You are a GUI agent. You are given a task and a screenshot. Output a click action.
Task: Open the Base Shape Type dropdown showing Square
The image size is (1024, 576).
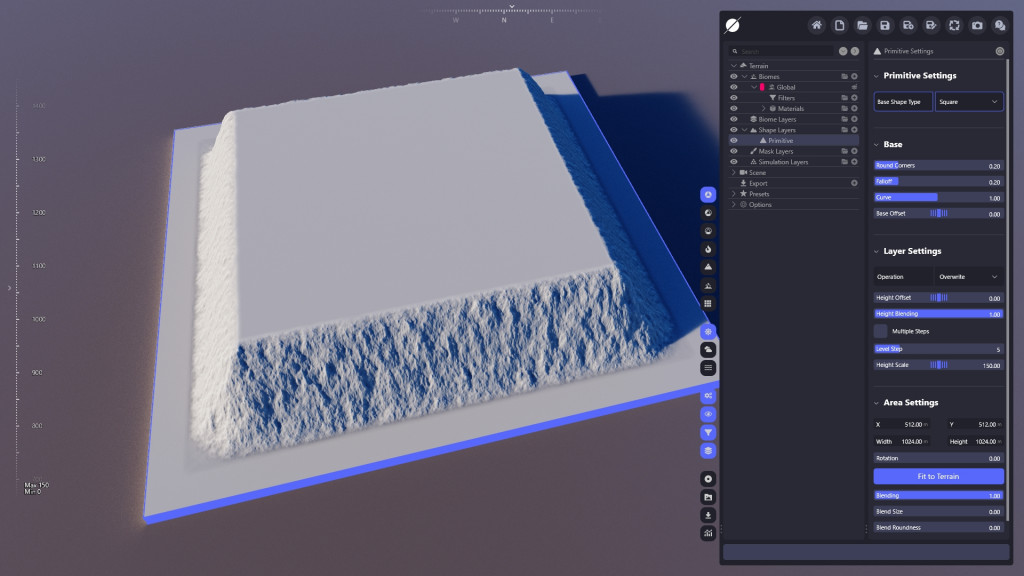pos(968,102)
